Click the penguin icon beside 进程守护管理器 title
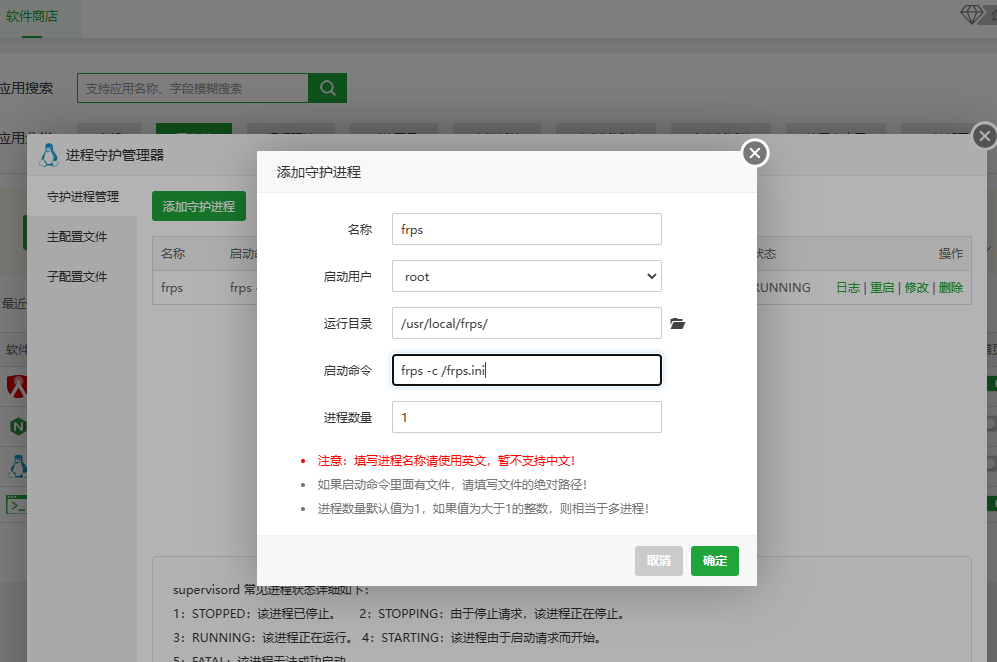Screen dimensions: 997x662 pos(48,155)
